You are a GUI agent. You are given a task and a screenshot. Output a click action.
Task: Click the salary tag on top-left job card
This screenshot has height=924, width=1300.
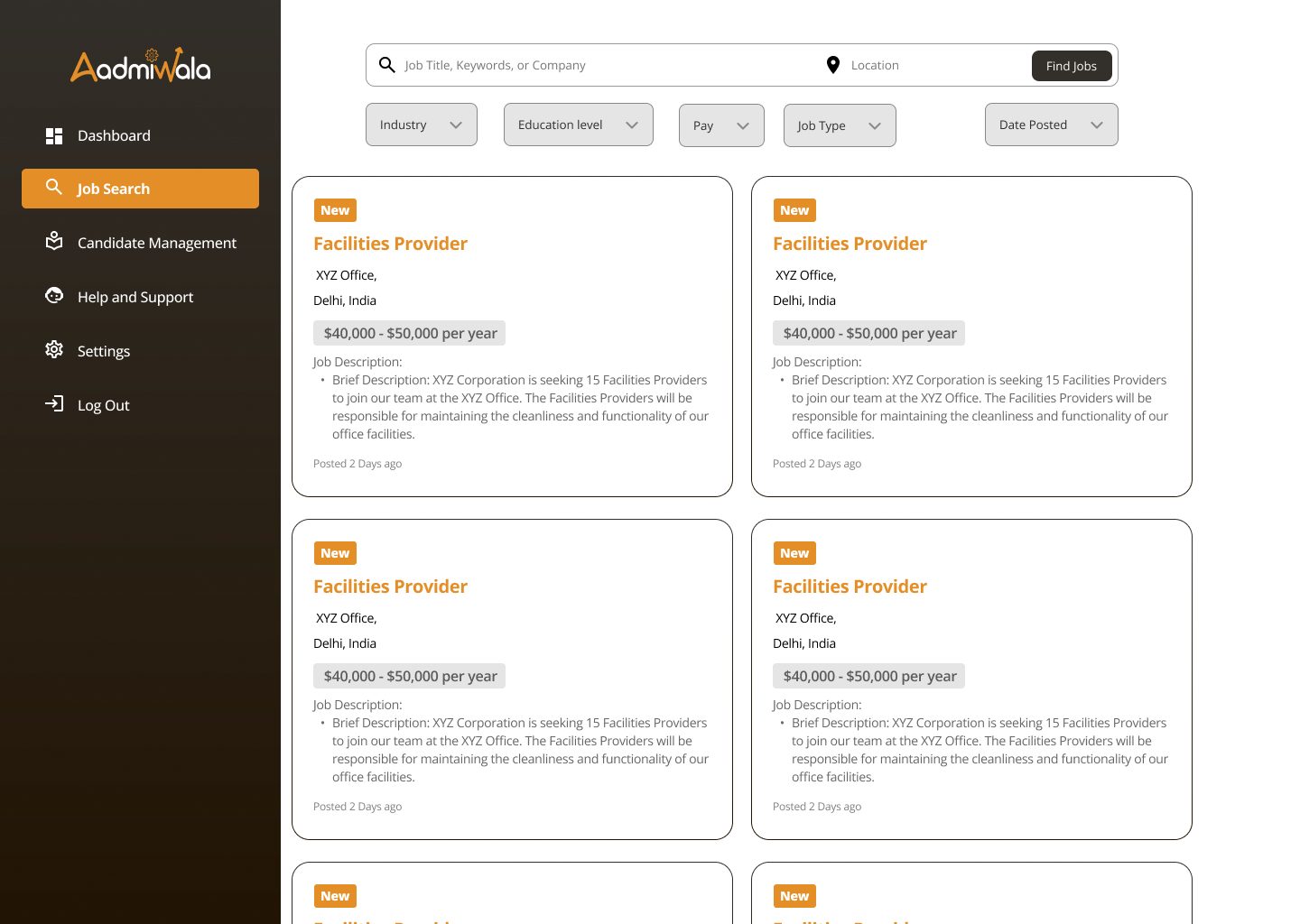(x=409, y=333)
